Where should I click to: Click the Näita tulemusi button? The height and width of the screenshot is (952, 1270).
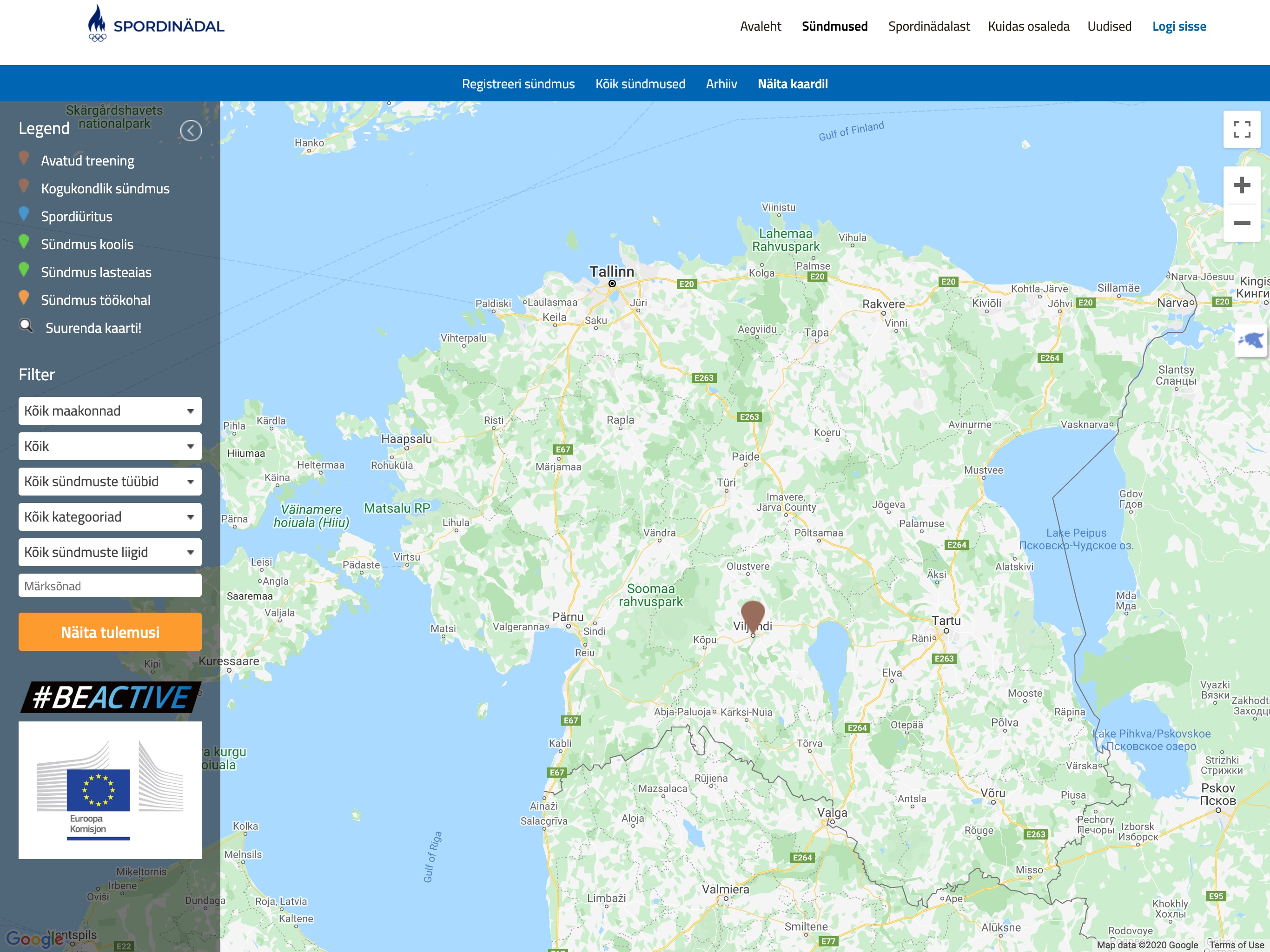(110, 632)
